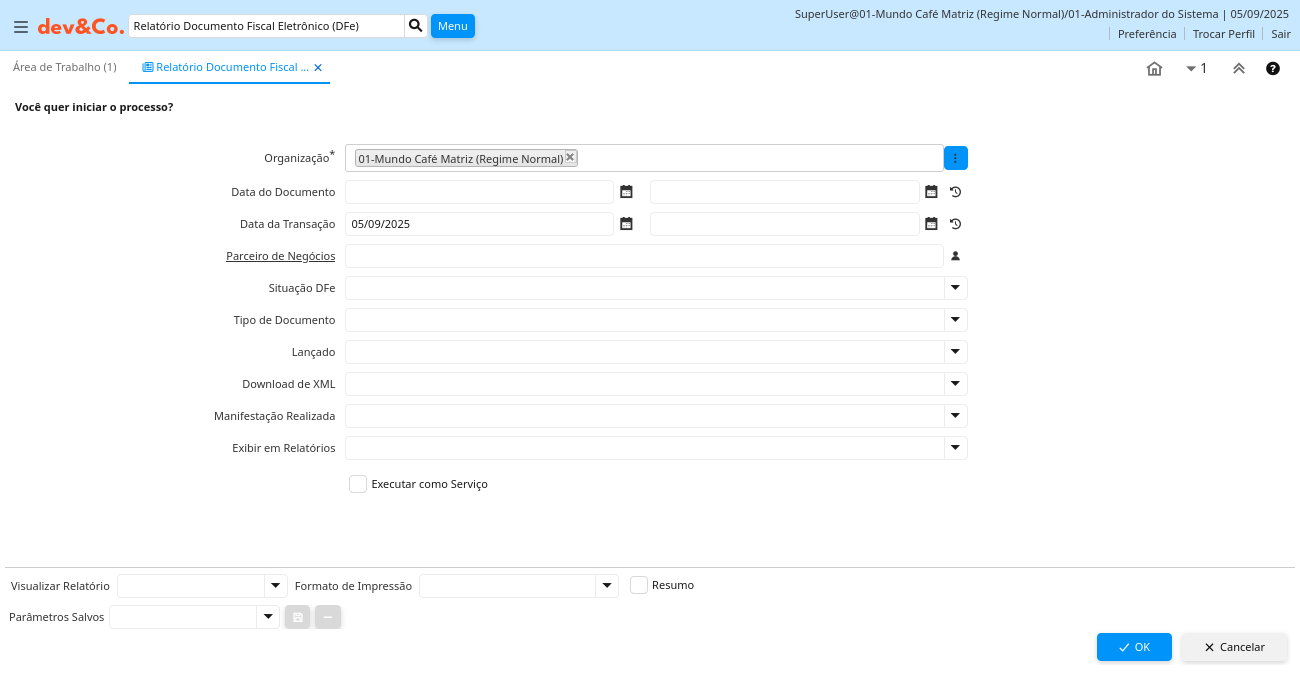Go to home via house icon
The image size is (1300, 674).
pyautogui.click(x=1154, y=69)
